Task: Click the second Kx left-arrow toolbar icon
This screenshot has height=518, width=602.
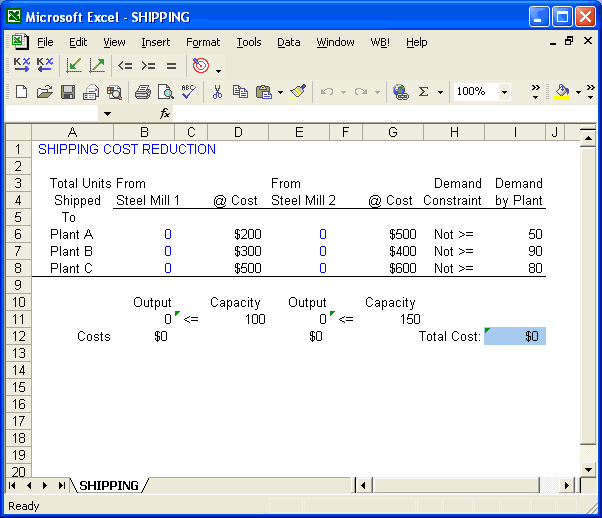Action: [45, 65]
